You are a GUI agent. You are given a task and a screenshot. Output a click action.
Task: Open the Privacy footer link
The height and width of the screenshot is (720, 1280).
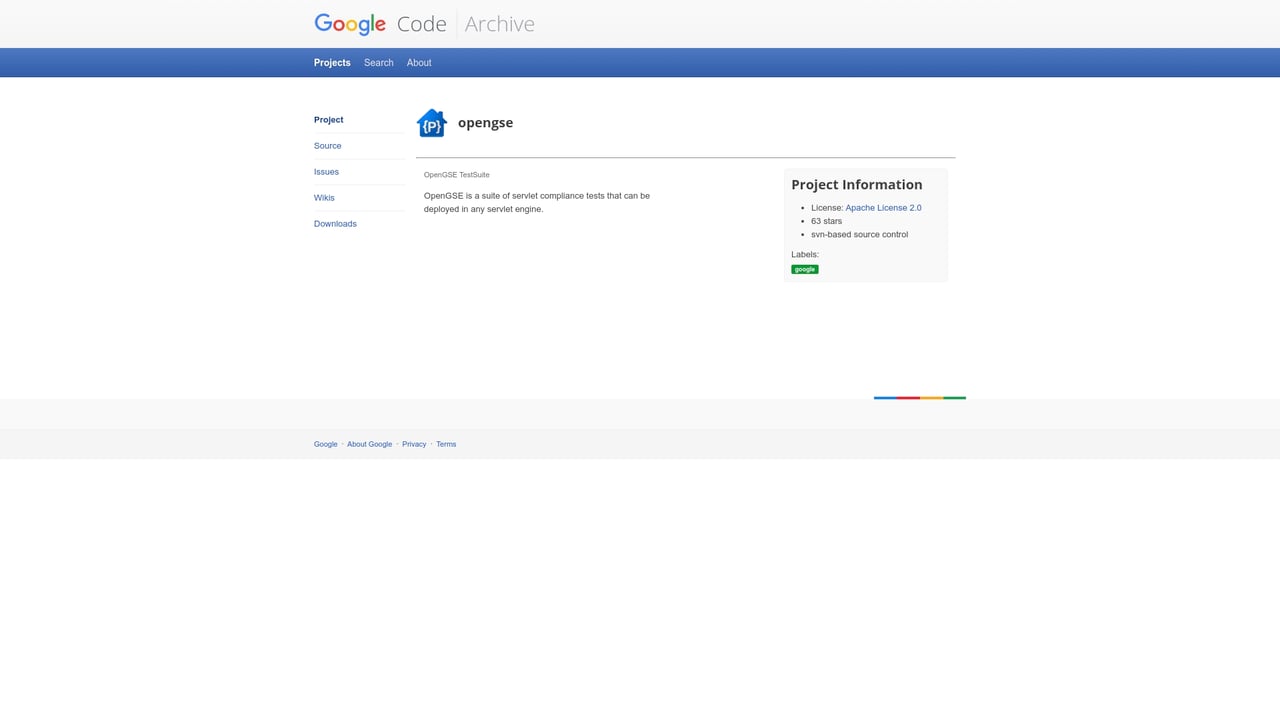click(x=413, y=444)
